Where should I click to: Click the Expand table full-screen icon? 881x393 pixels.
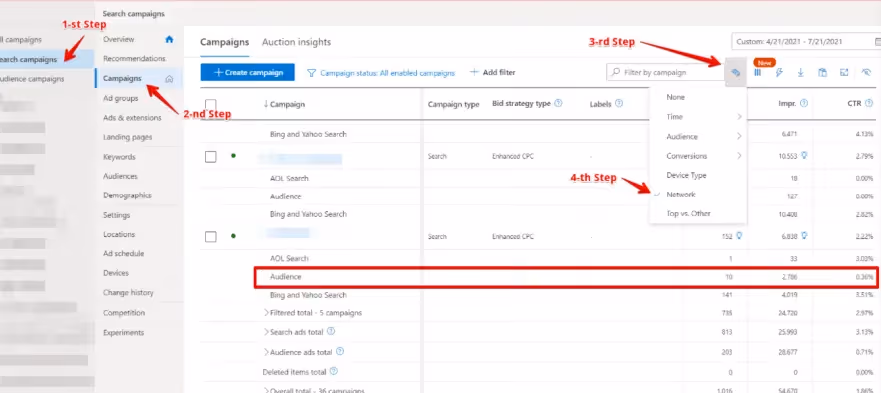(844, 73)
